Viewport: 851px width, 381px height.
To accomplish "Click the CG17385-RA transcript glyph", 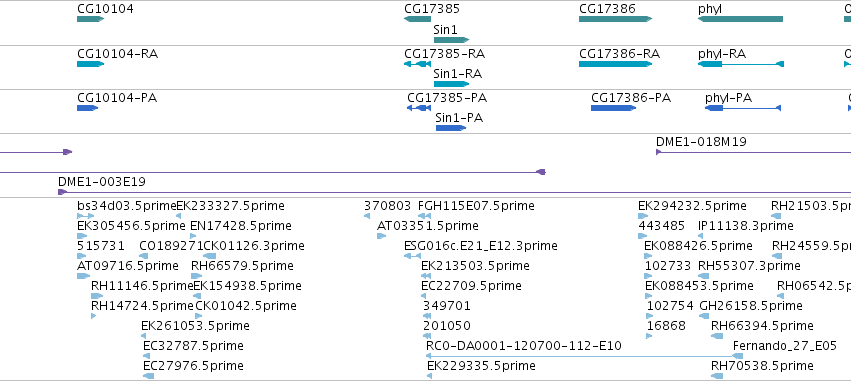I will coord(417,64).
